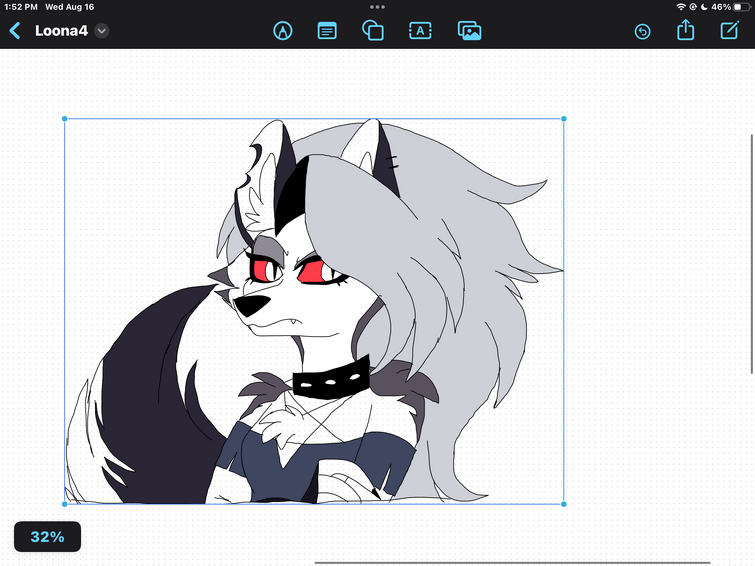Tap the Loona4 board title text
The height and width of the screenshot is (566, 755).
(61, 31)
